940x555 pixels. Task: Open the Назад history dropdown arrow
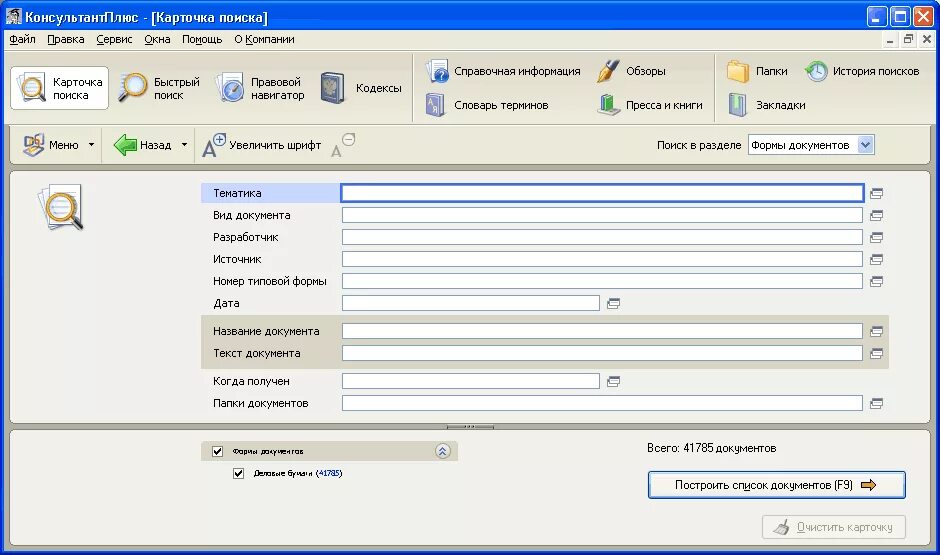pyautogui.click(x=184, y=144)
